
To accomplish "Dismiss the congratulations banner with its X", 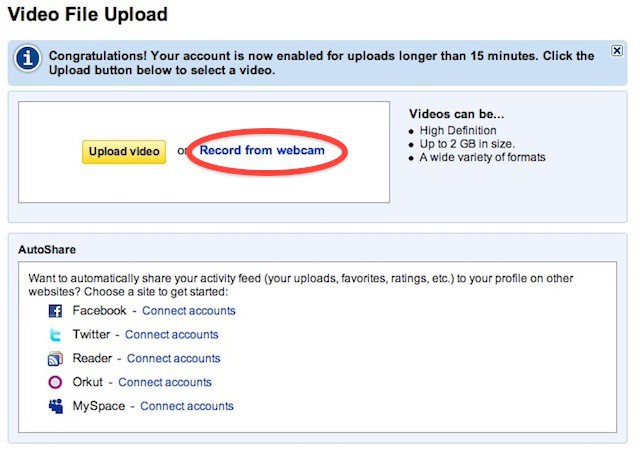I will 617,51.
